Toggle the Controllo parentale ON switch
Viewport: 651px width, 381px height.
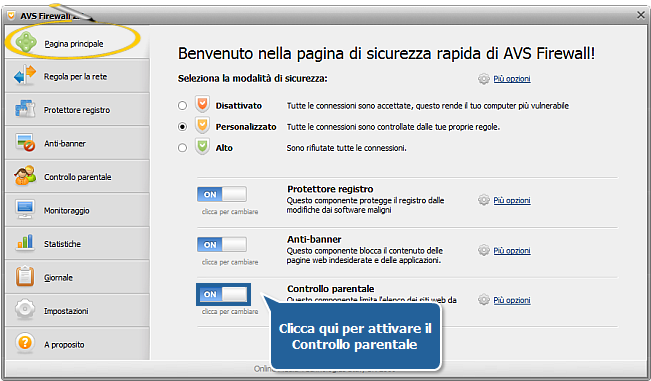click(x=223, y=294)
